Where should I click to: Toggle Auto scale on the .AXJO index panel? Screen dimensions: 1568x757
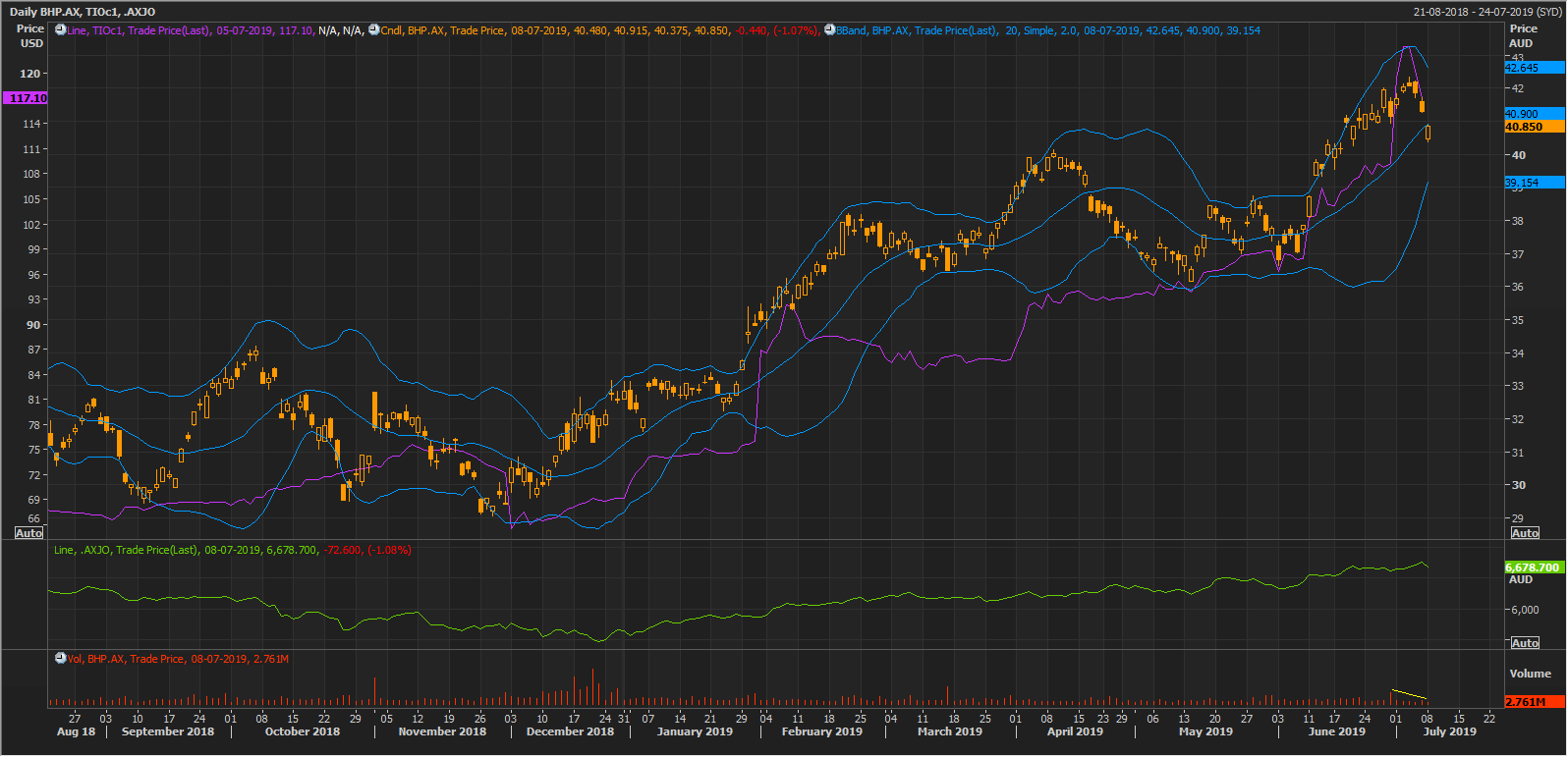pos(1525,643)
